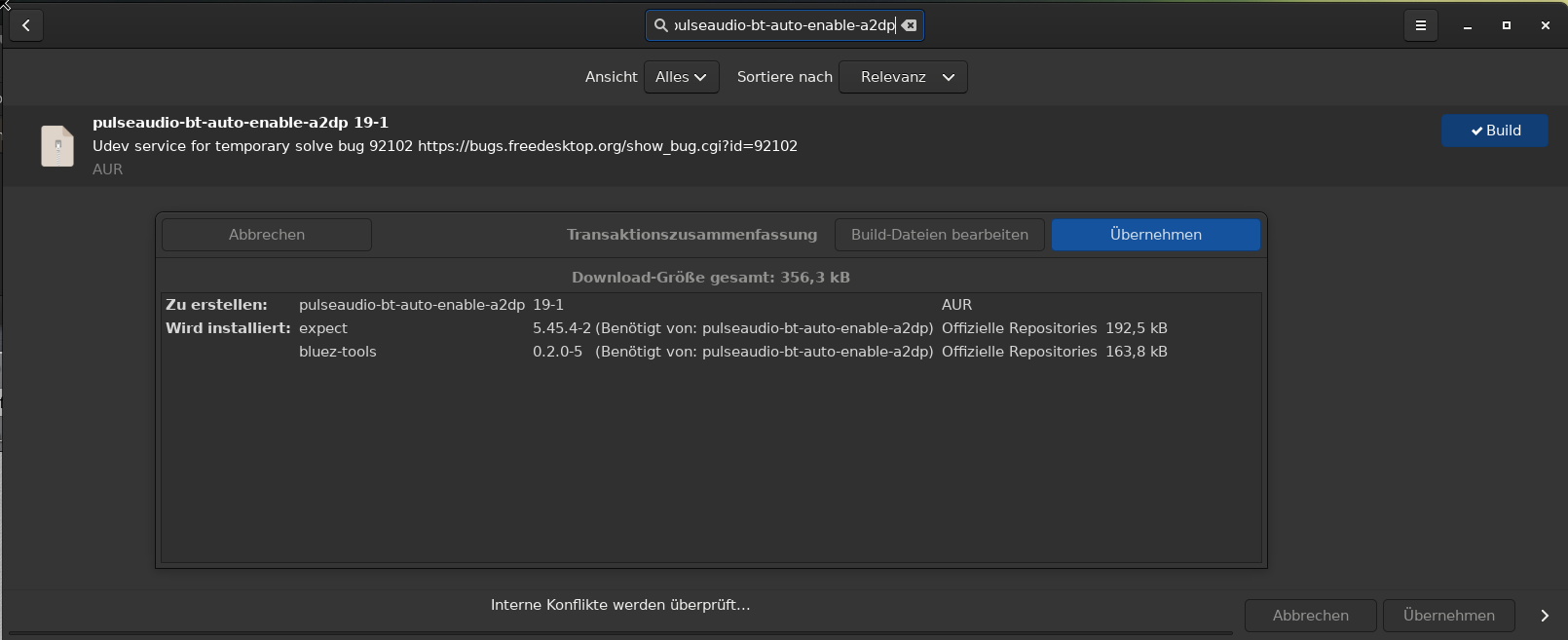Click the AUR label under the package
1568x640 pixels.
point(108,169)
